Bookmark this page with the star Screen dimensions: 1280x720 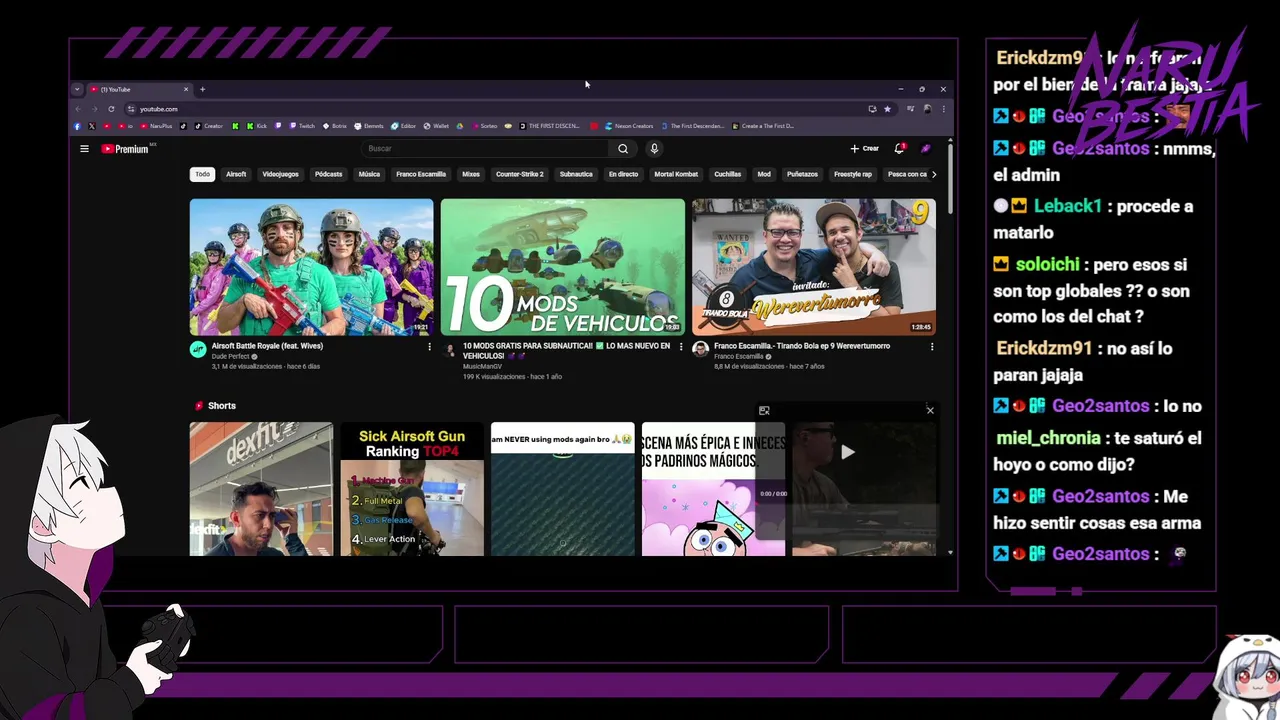coord(887,109)
